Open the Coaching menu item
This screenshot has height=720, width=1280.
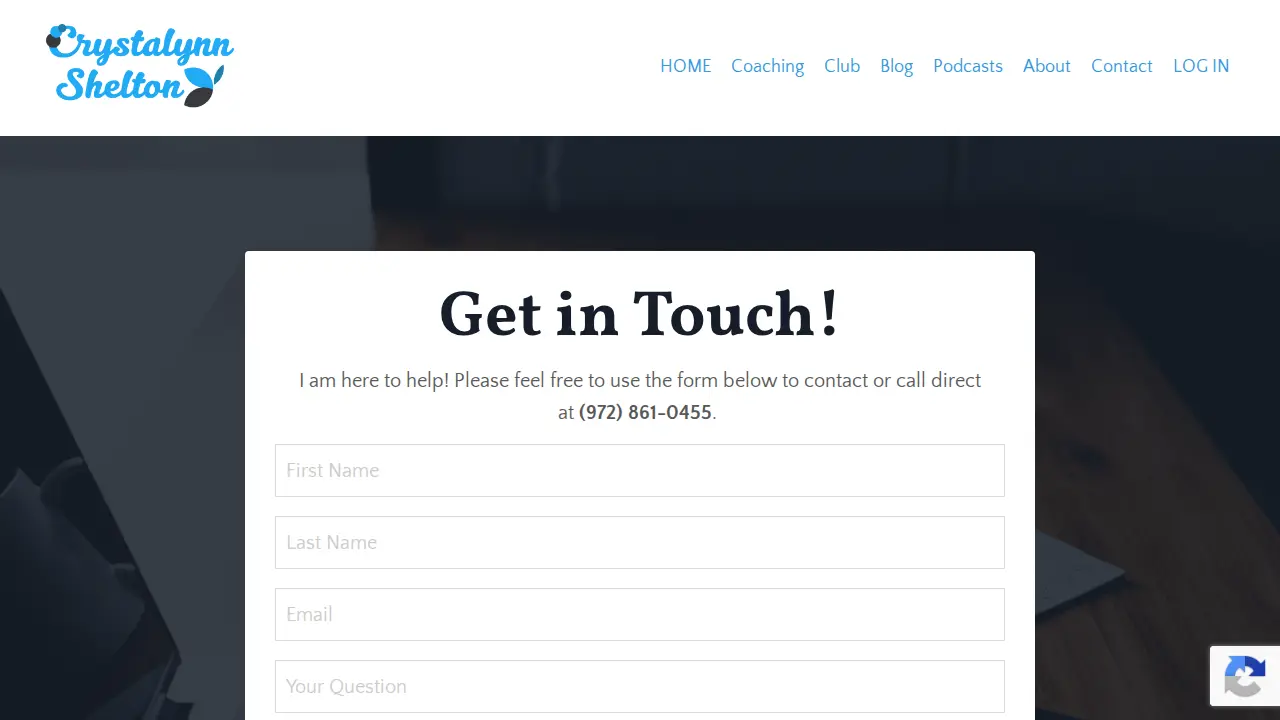(x=767, y=66)
